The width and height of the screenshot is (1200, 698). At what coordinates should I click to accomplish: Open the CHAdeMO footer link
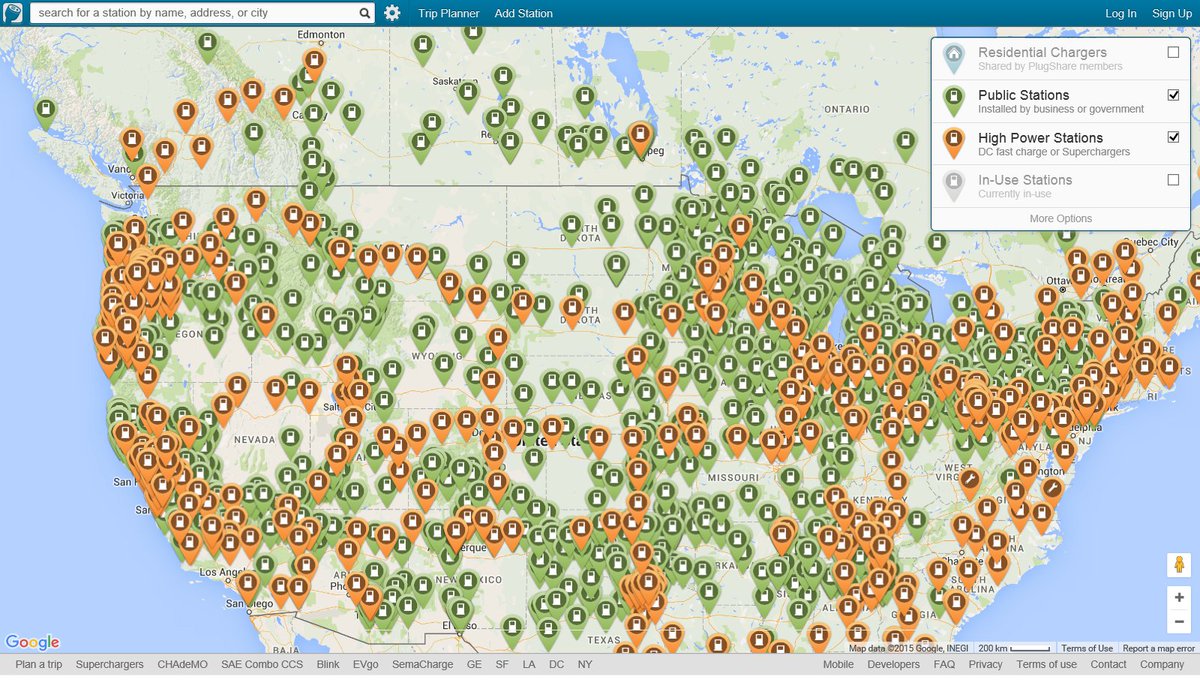tap(182, 665)
